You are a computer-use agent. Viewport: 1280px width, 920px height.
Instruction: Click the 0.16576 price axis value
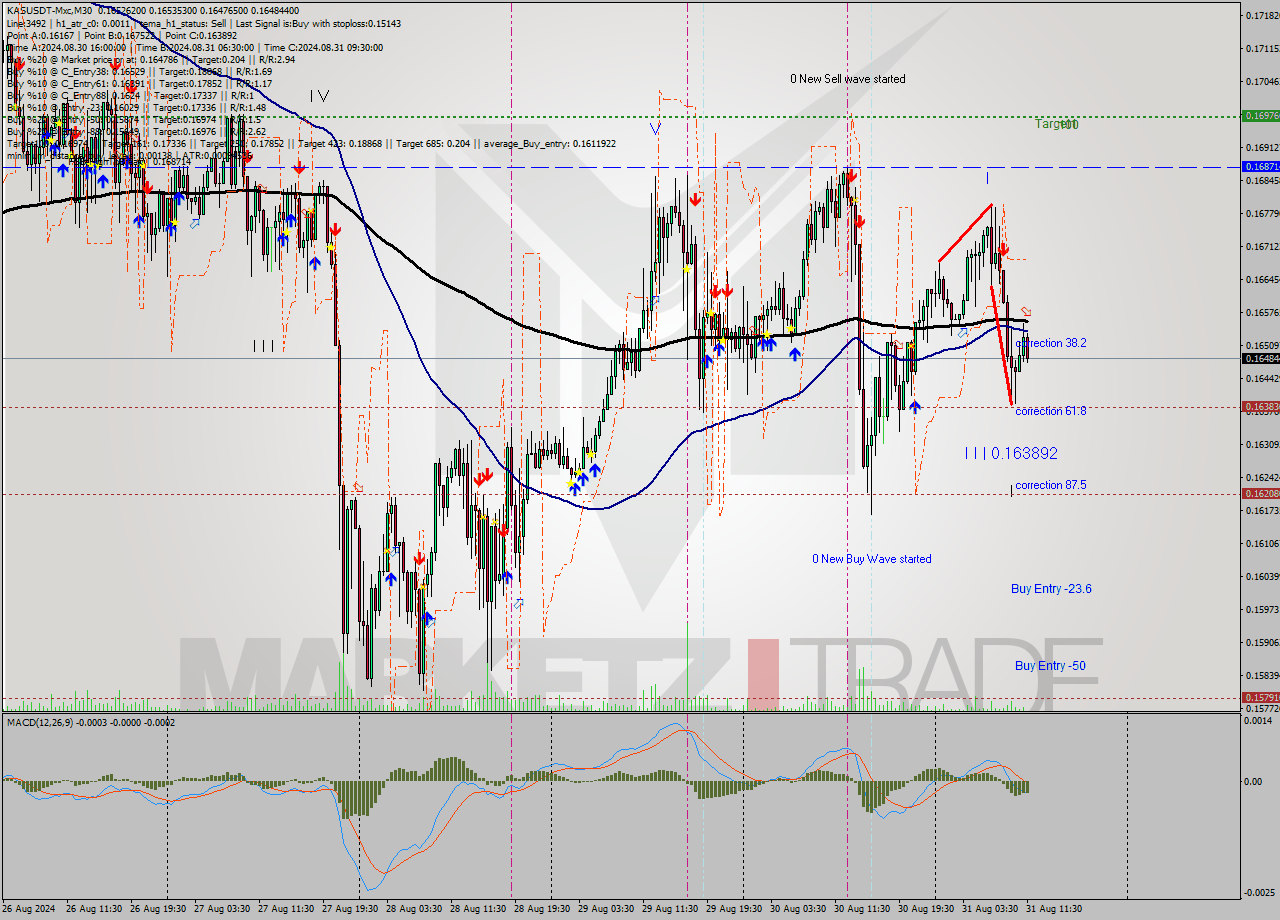coord(1261,312)
